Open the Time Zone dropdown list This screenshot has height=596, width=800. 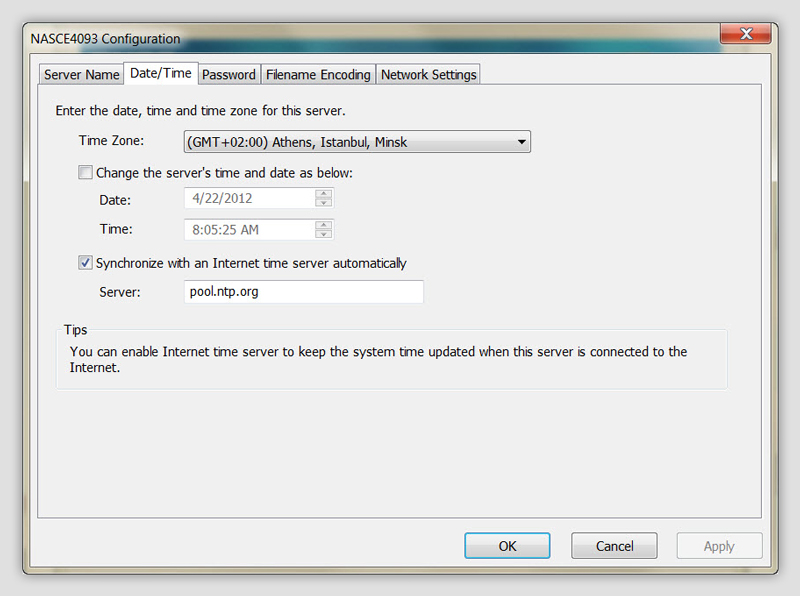tap(357, 142)
